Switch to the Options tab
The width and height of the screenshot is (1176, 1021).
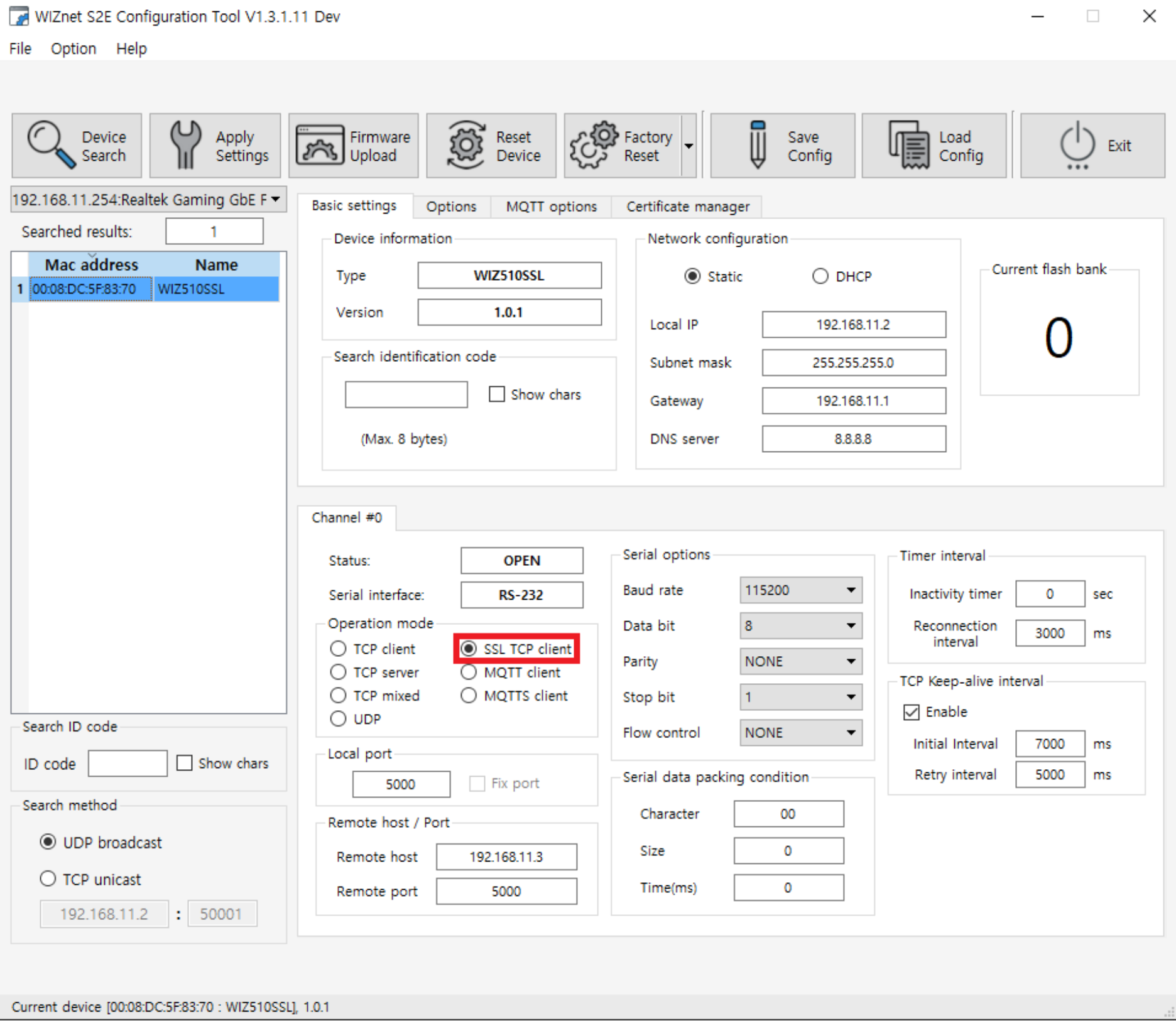click(x=451, y=207)
